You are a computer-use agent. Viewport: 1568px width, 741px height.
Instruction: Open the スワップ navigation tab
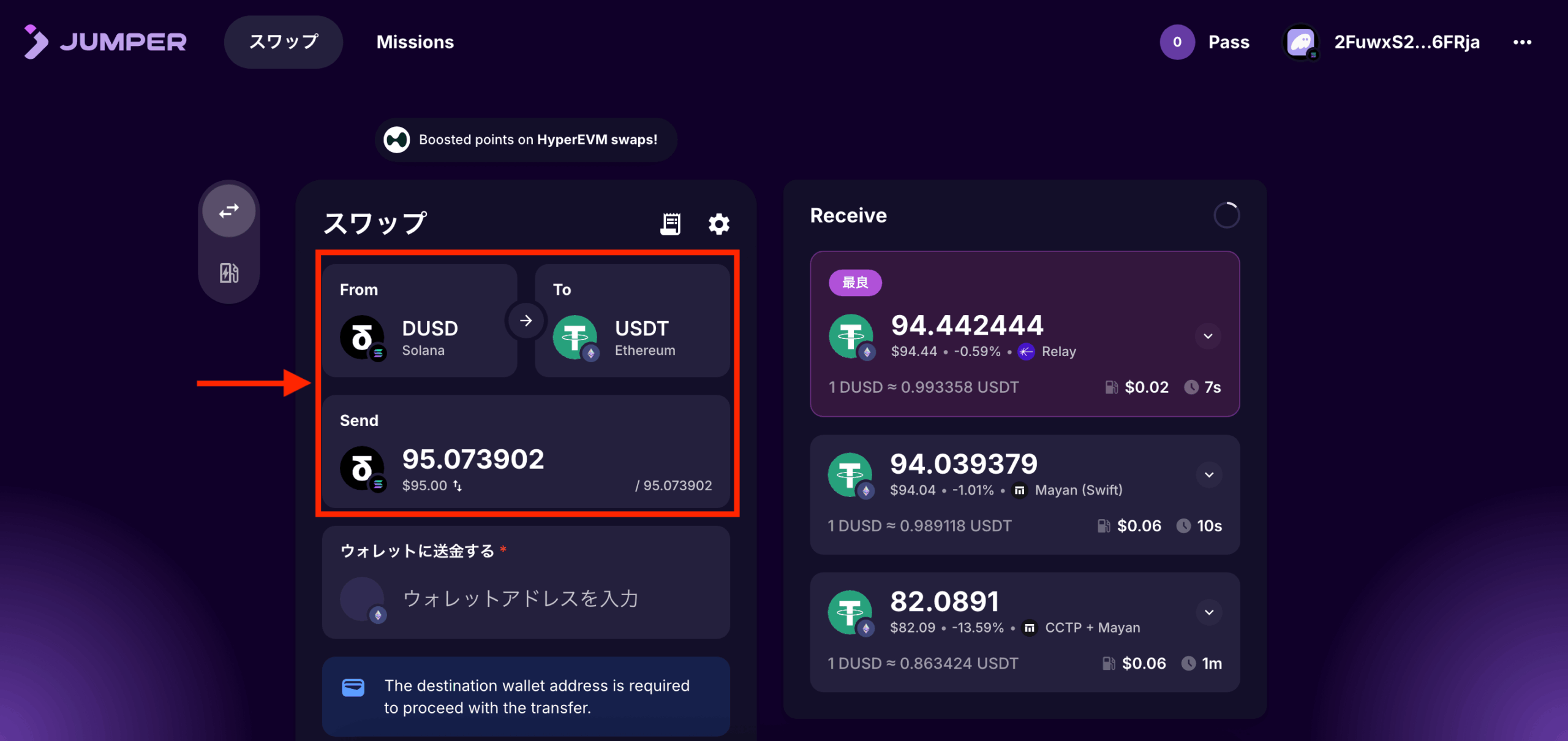pyautogui.click(x=284, y=42)
